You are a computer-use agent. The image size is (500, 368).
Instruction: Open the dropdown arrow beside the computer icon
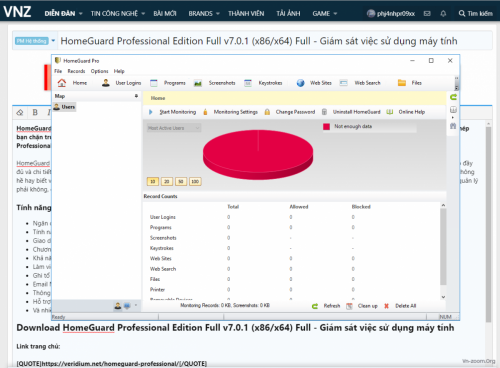click(x=136, y=305)
